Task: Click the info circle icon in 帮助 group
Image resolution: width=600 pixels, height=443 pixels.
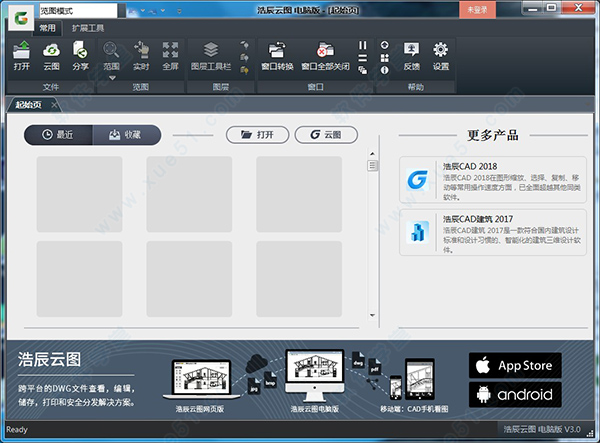Action: [x=385, y=70]
